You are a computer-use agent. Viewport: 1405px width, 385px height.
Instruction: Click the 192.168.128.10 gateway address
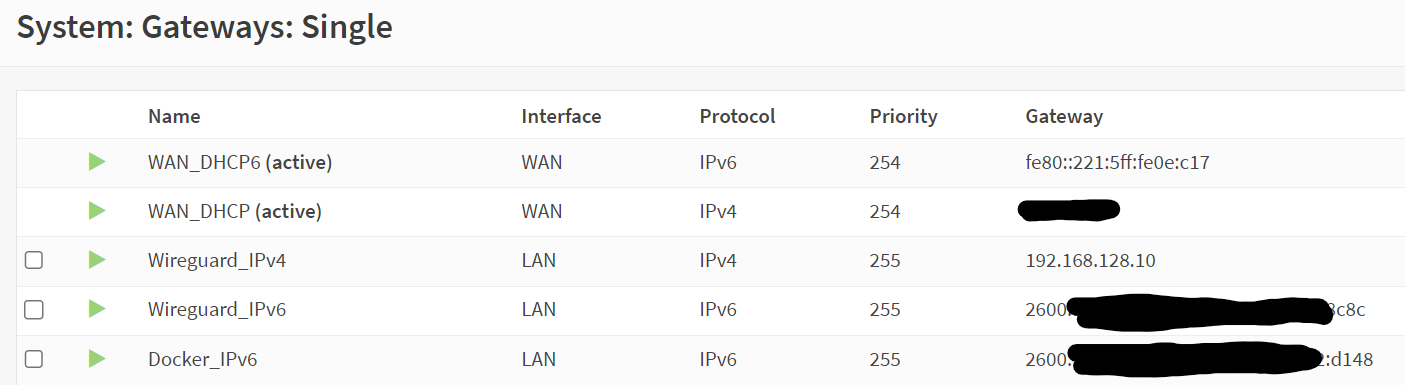click(x=1091, y=261)
